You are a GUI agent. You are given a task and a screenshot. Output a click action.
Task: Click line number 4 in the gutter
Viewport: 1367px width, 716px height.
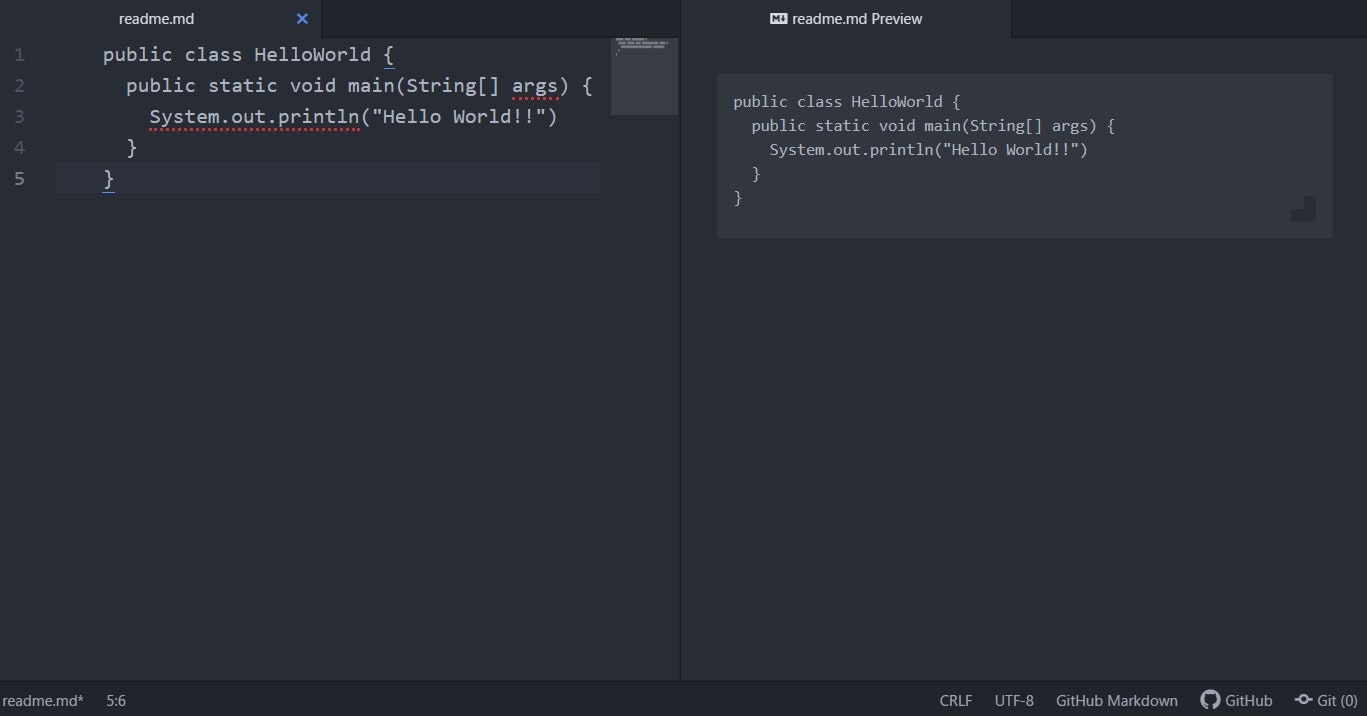(x=20, y=148)
